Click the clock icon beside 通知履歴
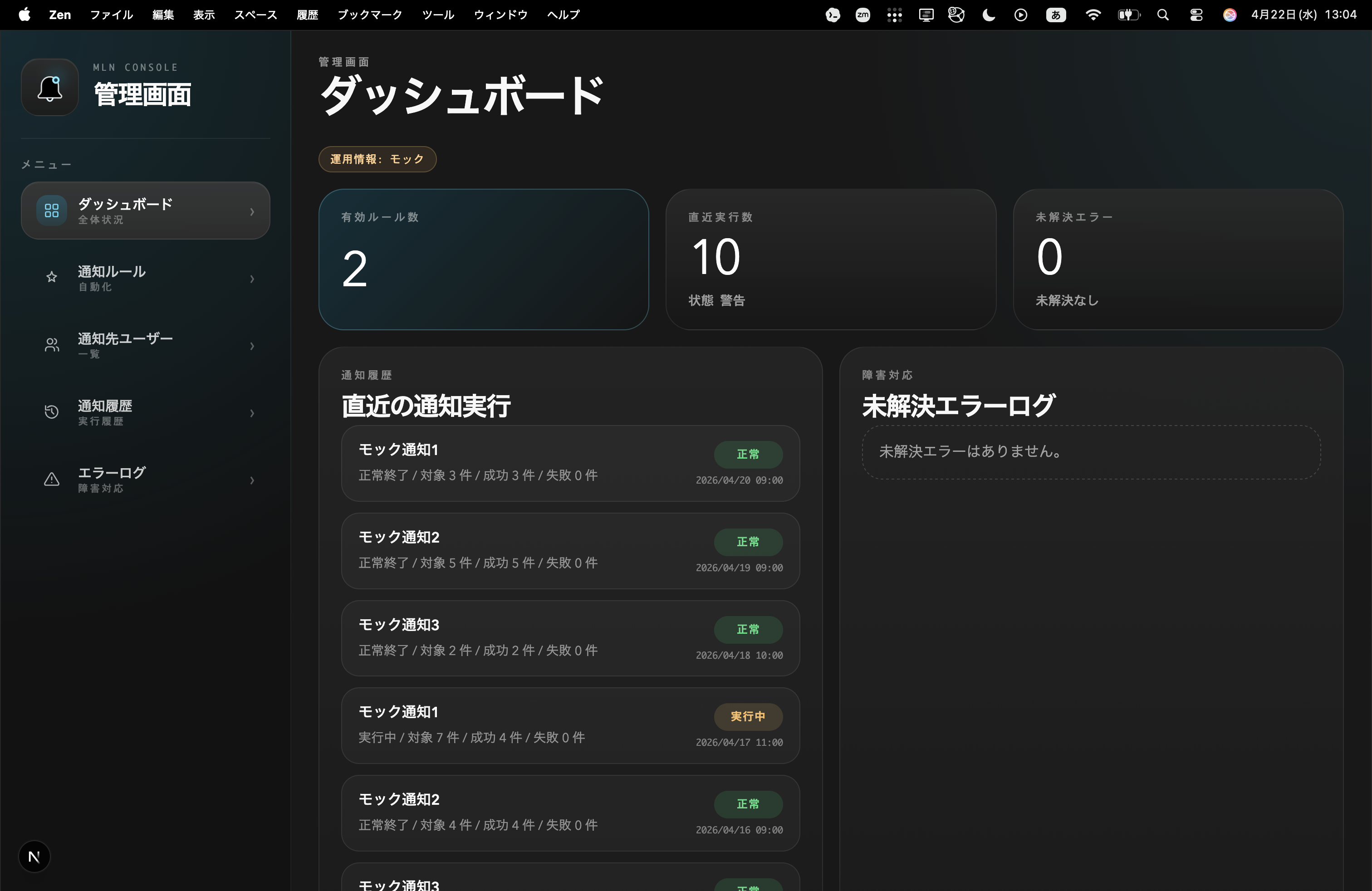 point(51,412)
